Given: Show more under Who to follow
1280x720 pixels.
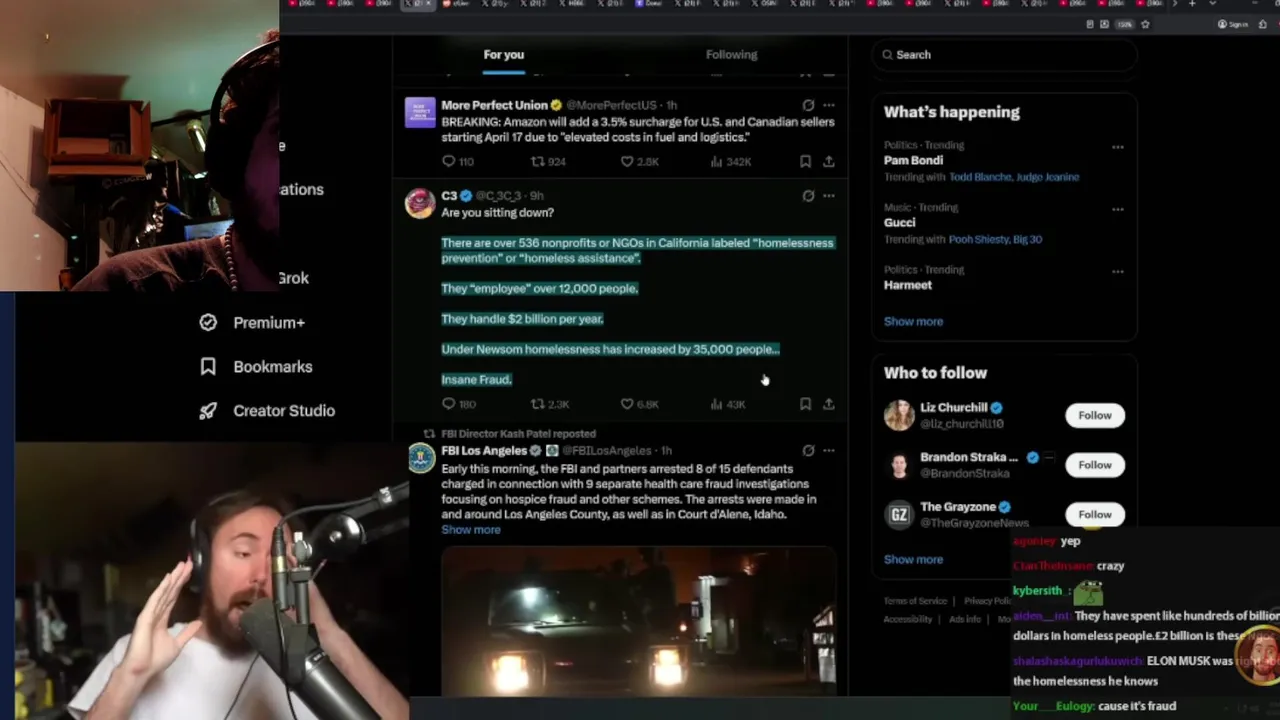Looking at the screenshot, I should coord(913,560).
